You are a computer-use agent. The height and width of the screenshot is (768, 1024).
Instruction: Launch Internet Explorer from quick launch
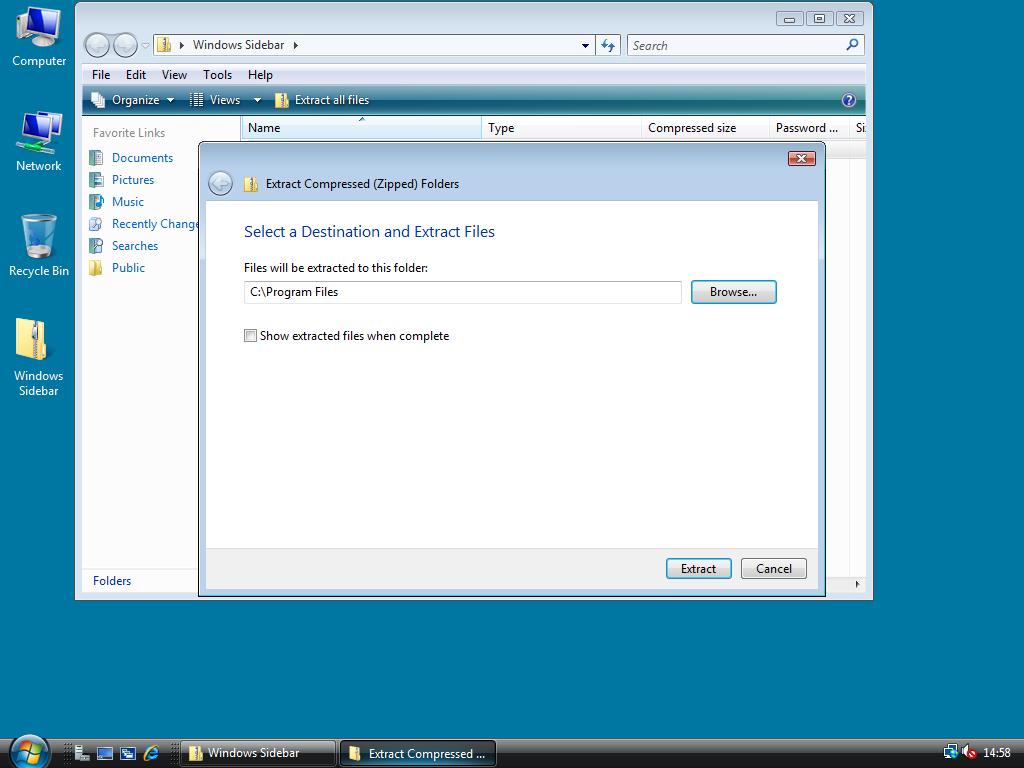(152, 753)
